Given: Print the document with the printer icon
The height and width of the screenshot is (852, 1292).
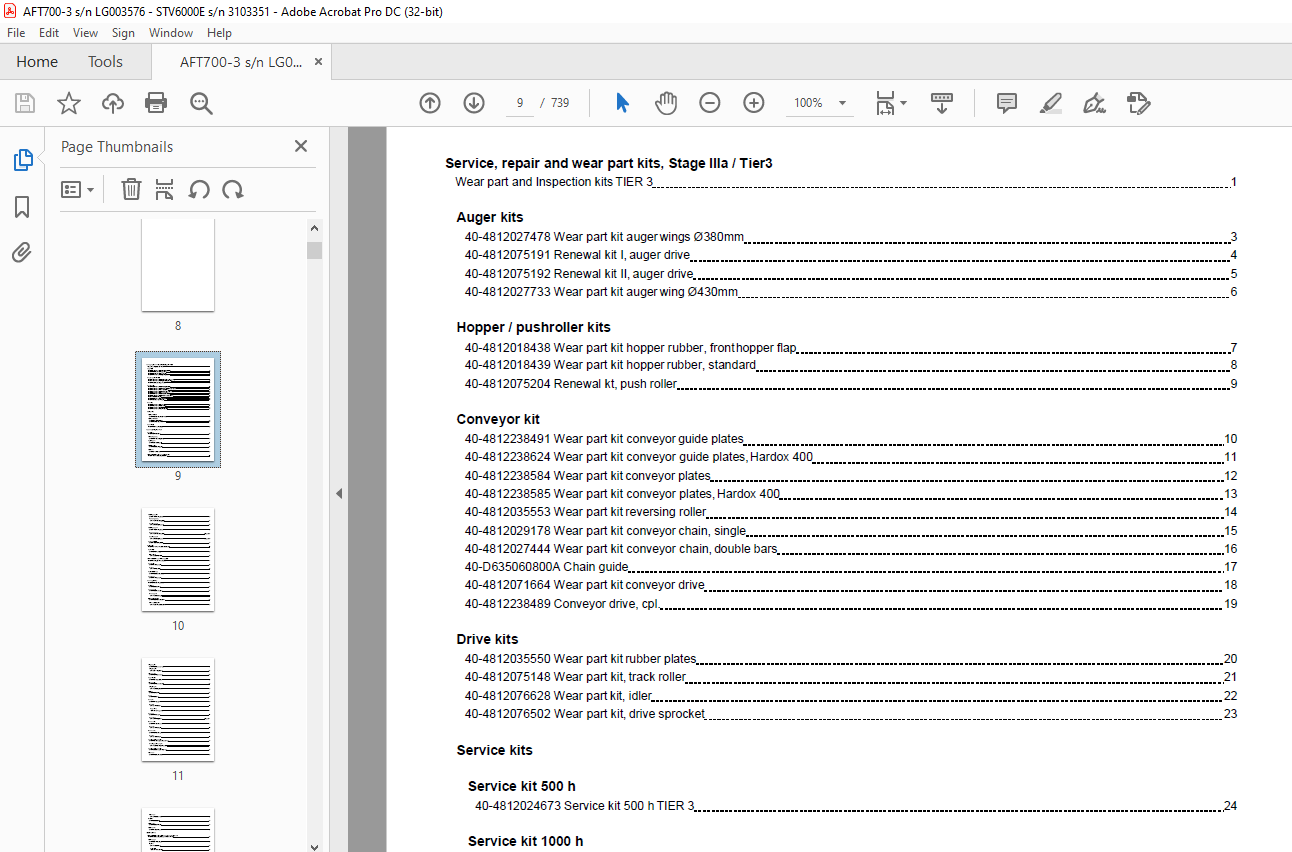Looking at the screenshot, I should tap(156, 103).
